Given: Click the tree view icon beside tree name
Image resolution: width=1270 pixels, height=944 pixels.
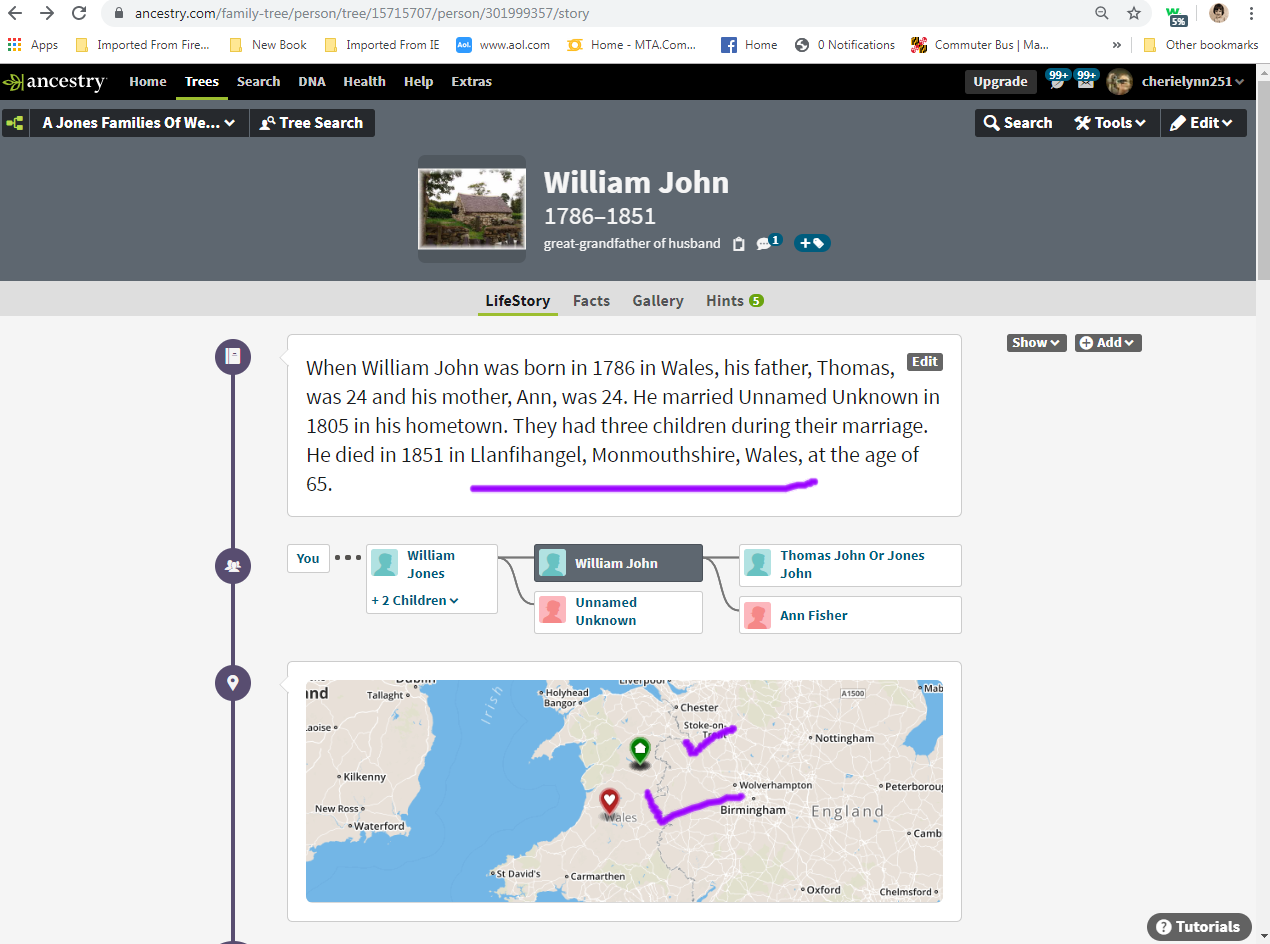Looking at the screenshot, I should click(x=15, y=123).
